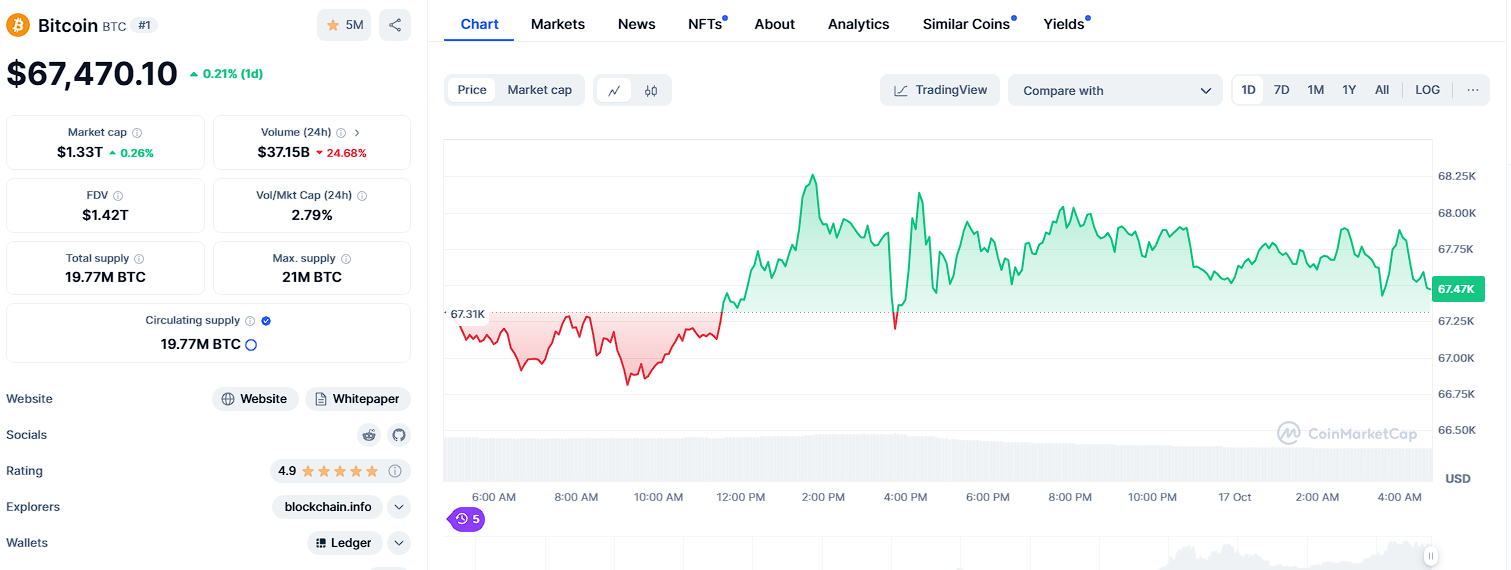Toggle the chart to Market cap view
The width and height of the screenshot is (1511, 570).
(539, 90)
